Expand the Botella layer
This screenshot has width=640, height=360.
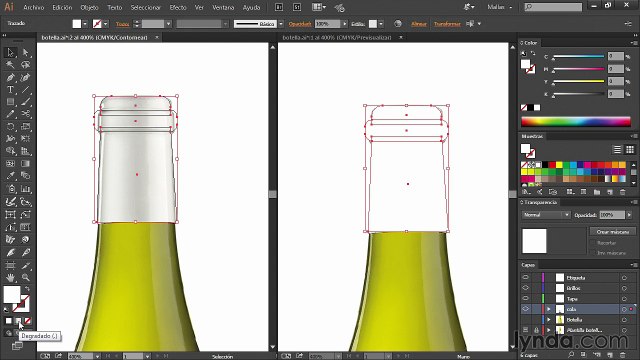[x=549, y=320]
